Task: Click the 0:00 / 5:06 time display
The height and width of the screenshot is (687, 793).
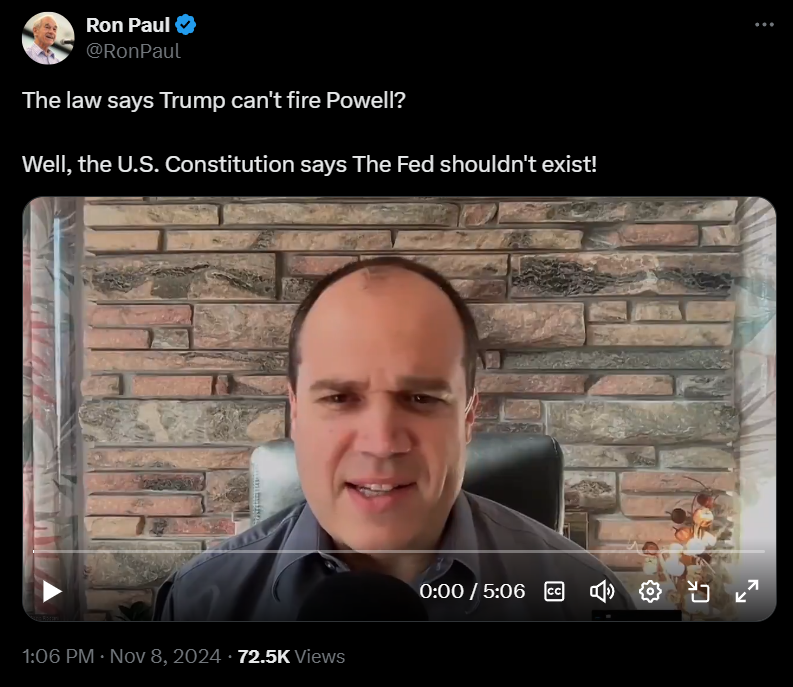Action: [x=472, y=591]
